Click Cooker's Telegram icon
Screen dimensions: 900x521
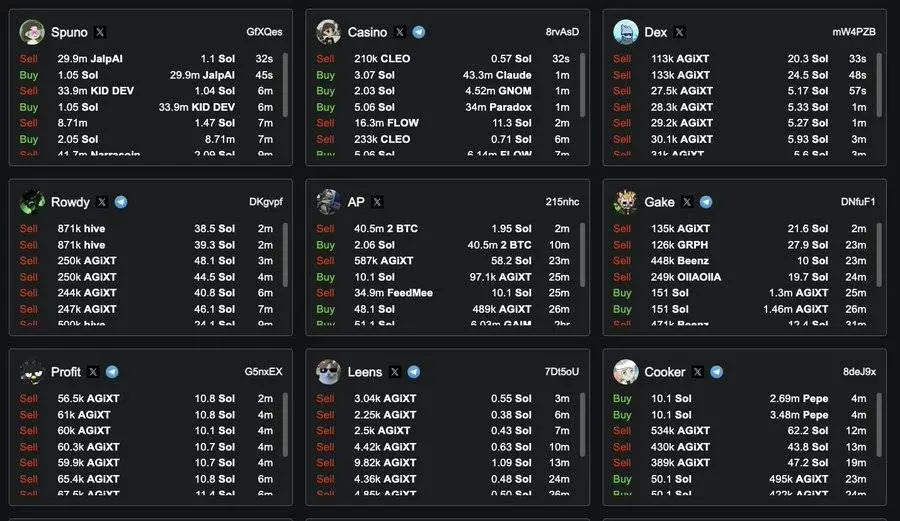[x=717, y=372]
